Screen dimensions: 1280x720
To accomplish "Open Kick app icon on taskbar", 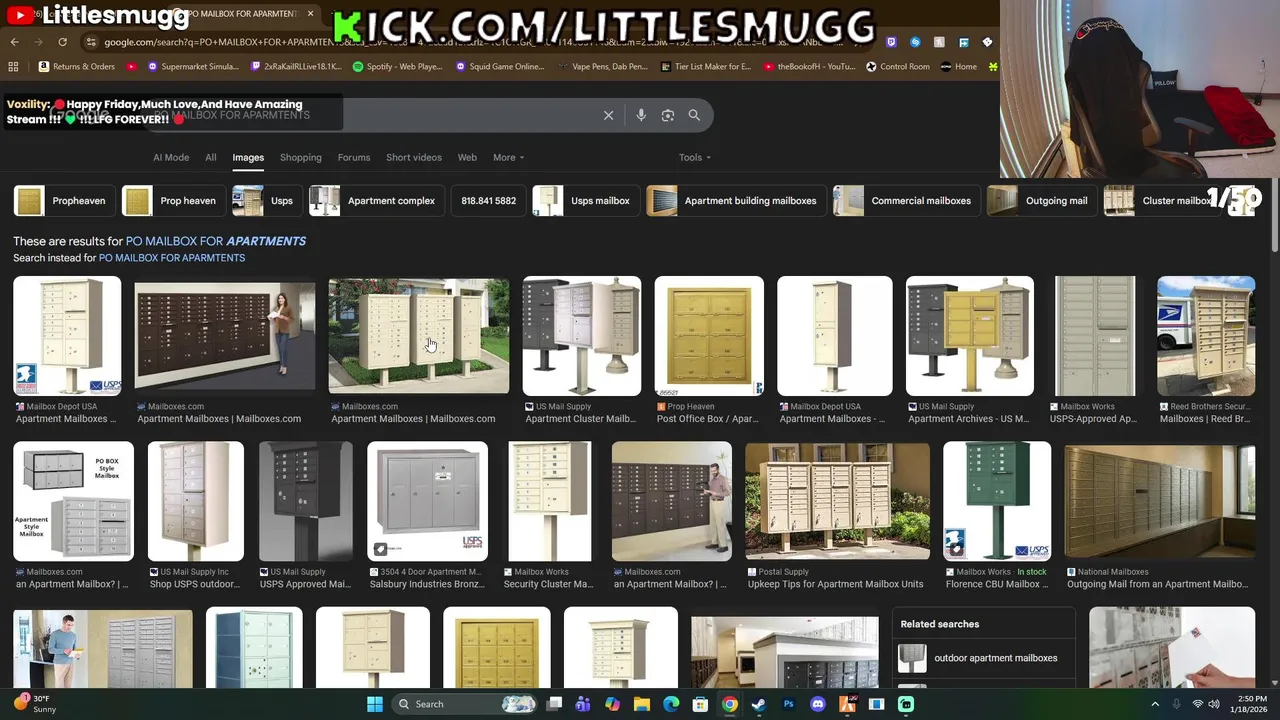I will [x=906, y=704].
